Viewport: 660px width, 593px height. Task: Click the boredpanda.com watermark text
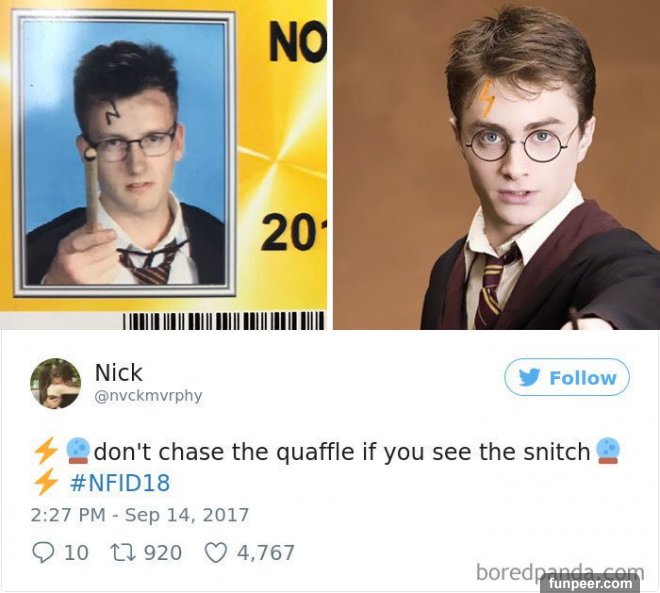560,572
